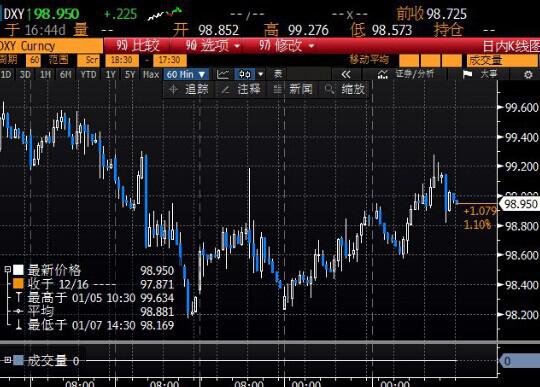Switch to table view (表)
The height and width of the screenshot is (387, 540).
point(278,74)
